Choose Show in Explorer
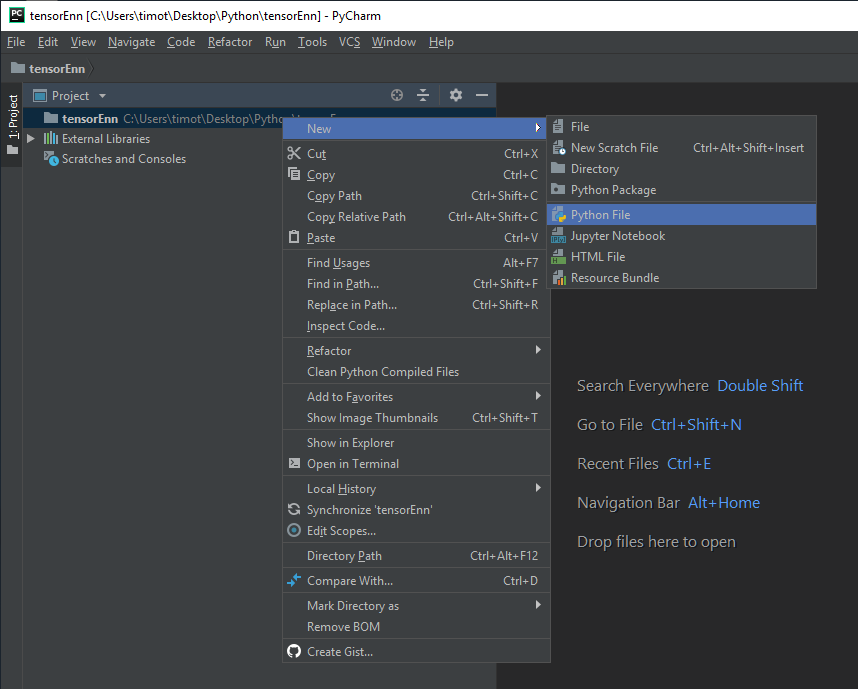 point(416,443)
